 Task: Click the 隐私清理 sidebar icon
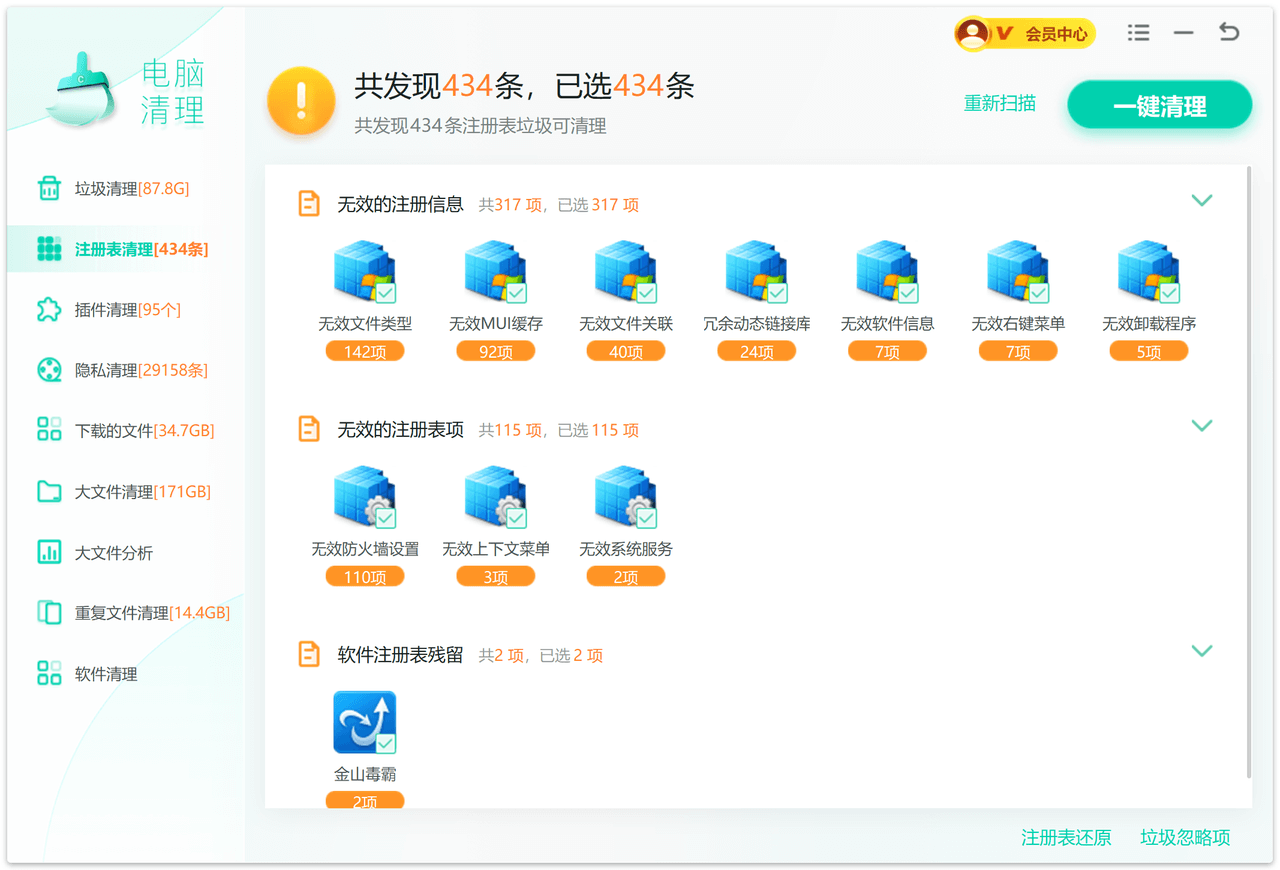pos(49,370)
